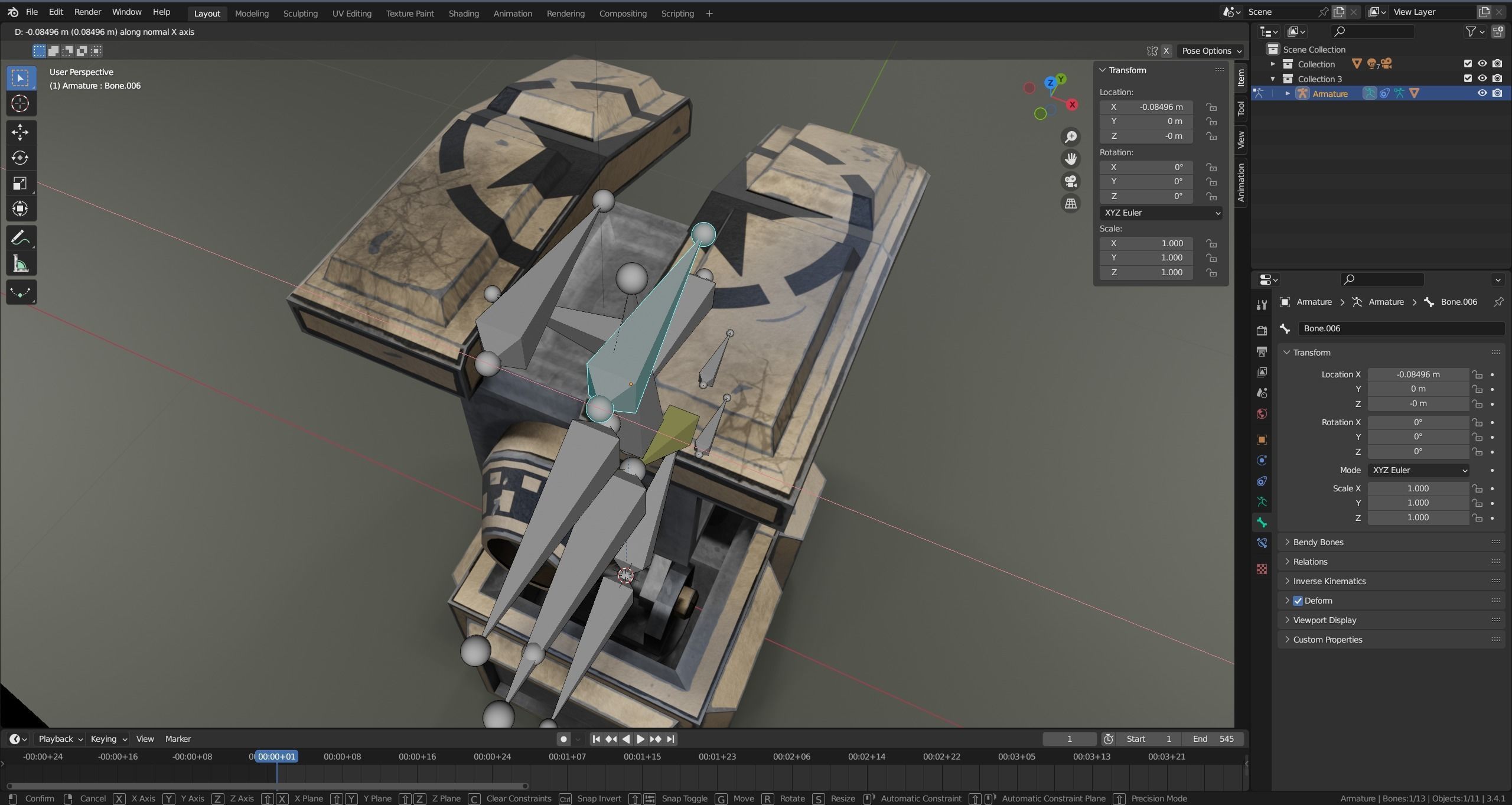Click the Bone.006 name field
The width and height of the screenshot is (1512, 805).
[1401, 328]
